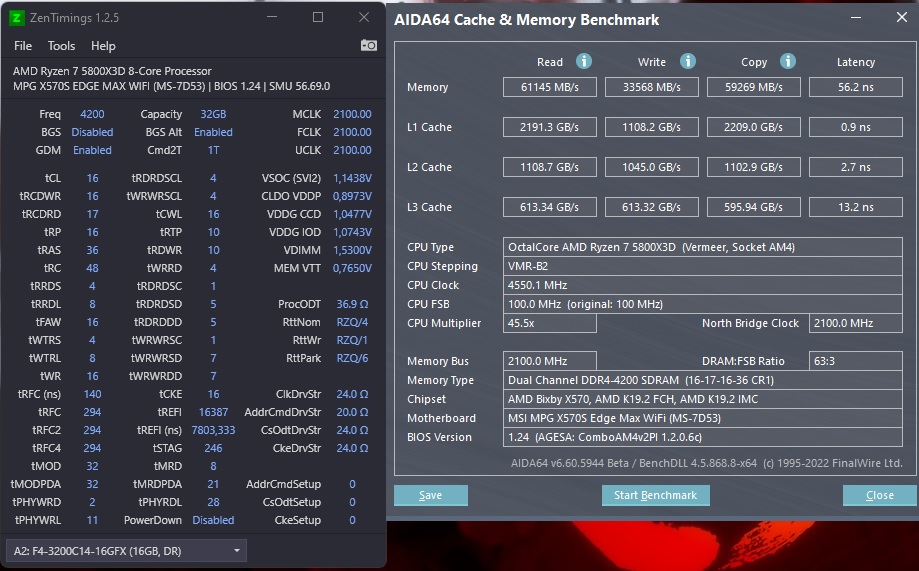This screenshot has width=919, height=571.
Task: Click the BIOS Version field 1.24
Action: (703, 437)
